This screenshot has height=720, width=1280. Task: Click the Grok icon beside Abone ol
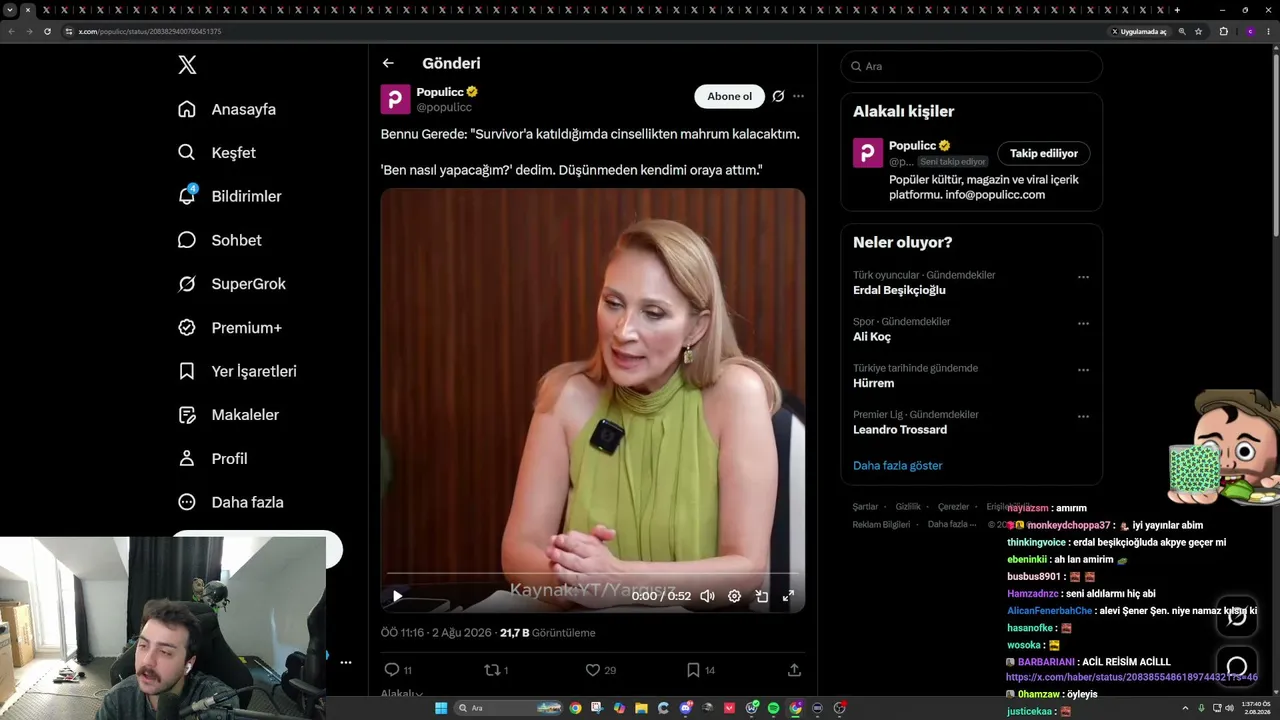coord(778,96)
